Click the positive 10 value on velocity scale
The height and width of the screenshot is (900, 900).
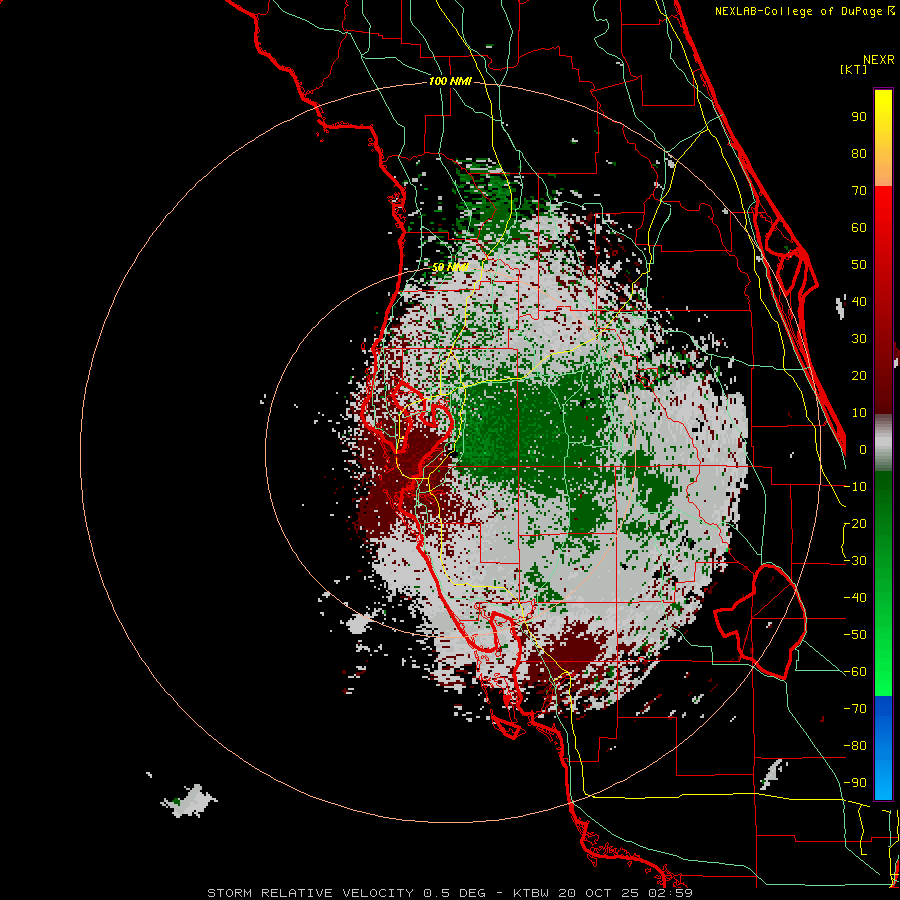coord(859,413)
